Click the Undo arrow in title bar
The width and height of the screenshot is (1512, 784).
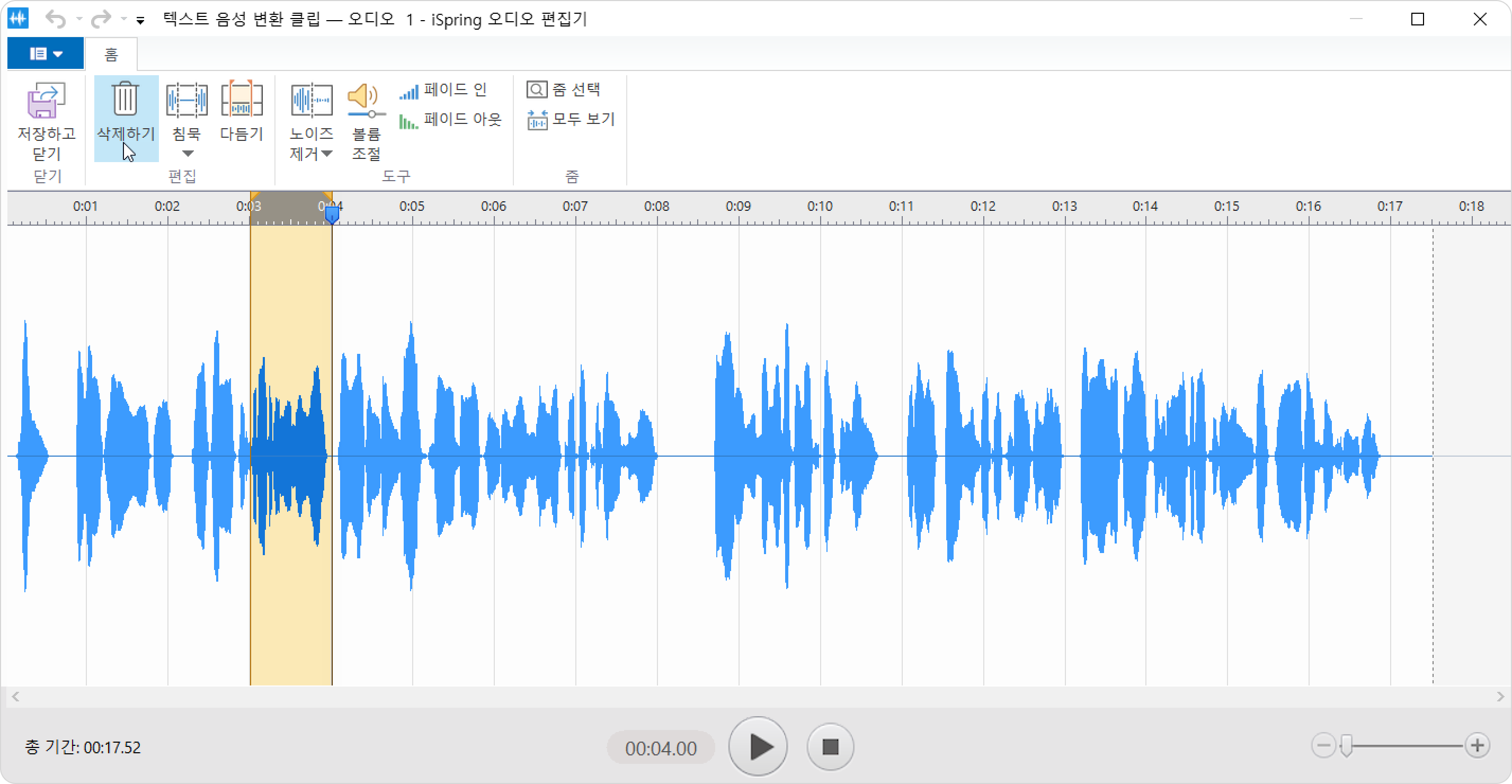click(x=55, y=20)
